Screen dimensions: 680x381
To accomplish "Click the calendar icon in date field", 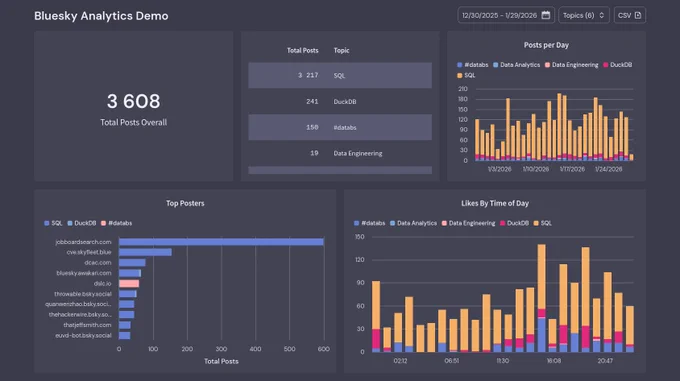I will point(546,15).
